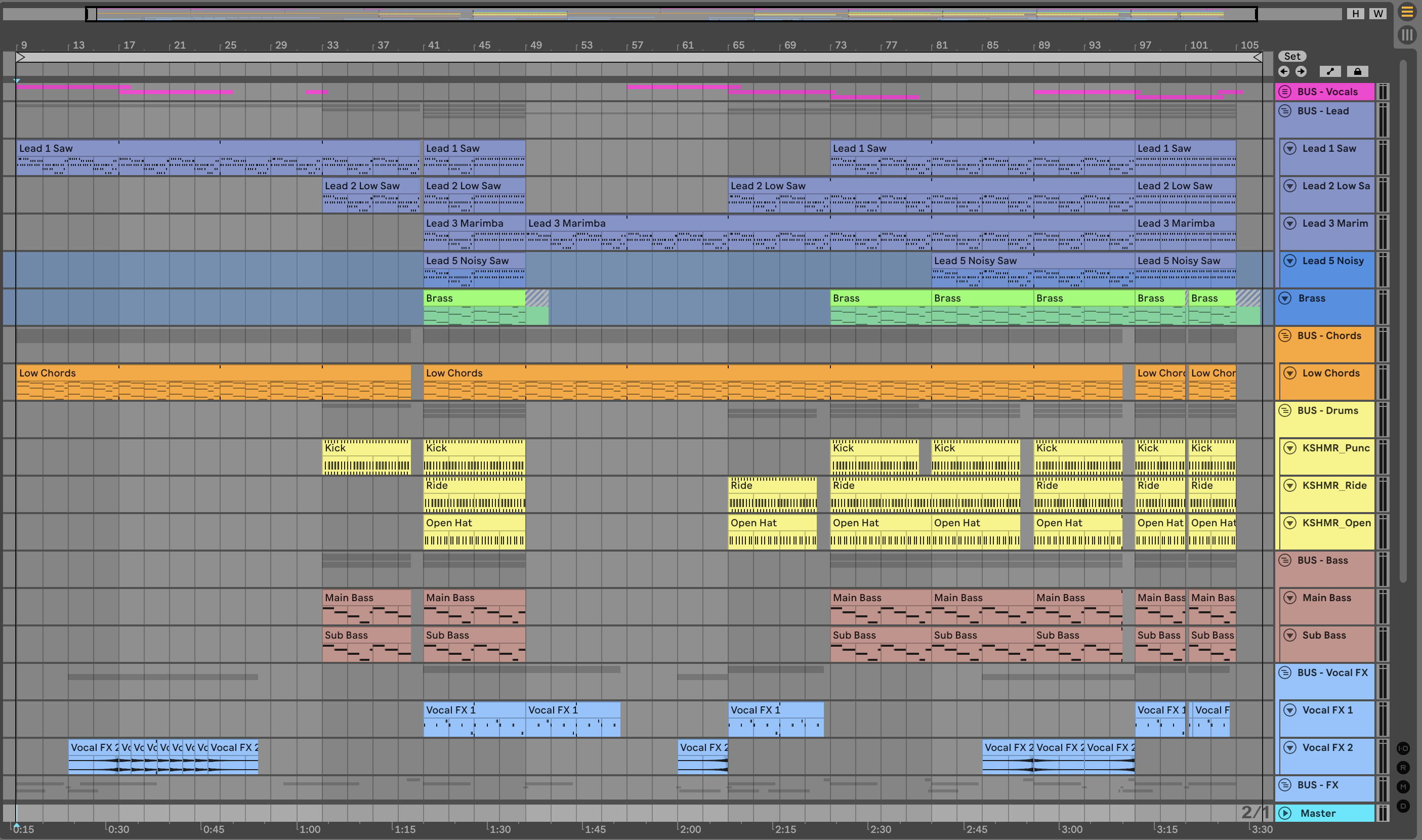The image size is (1422, 840).
Task: Click the W optimize width button
Action: click(1378, 14)
